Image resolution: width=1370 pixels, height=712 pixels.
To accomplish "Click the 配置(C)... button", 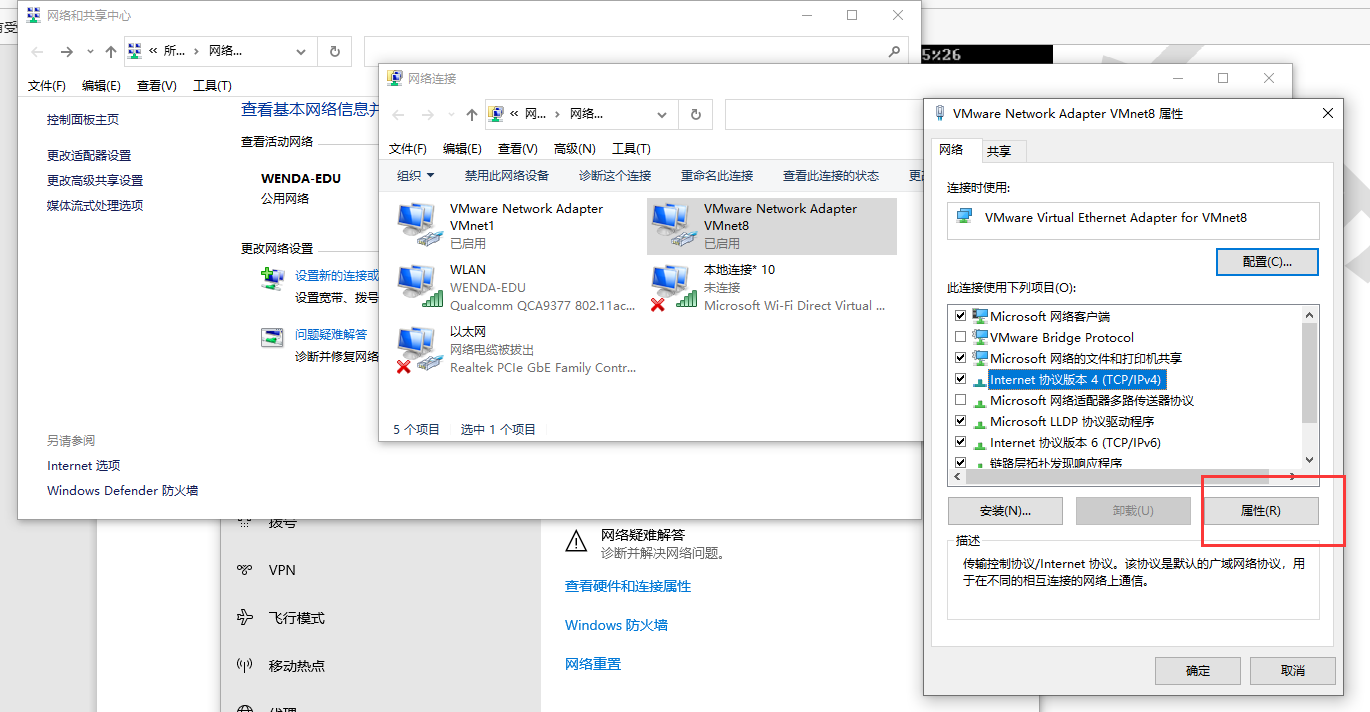I will (x=1267, y=262).
